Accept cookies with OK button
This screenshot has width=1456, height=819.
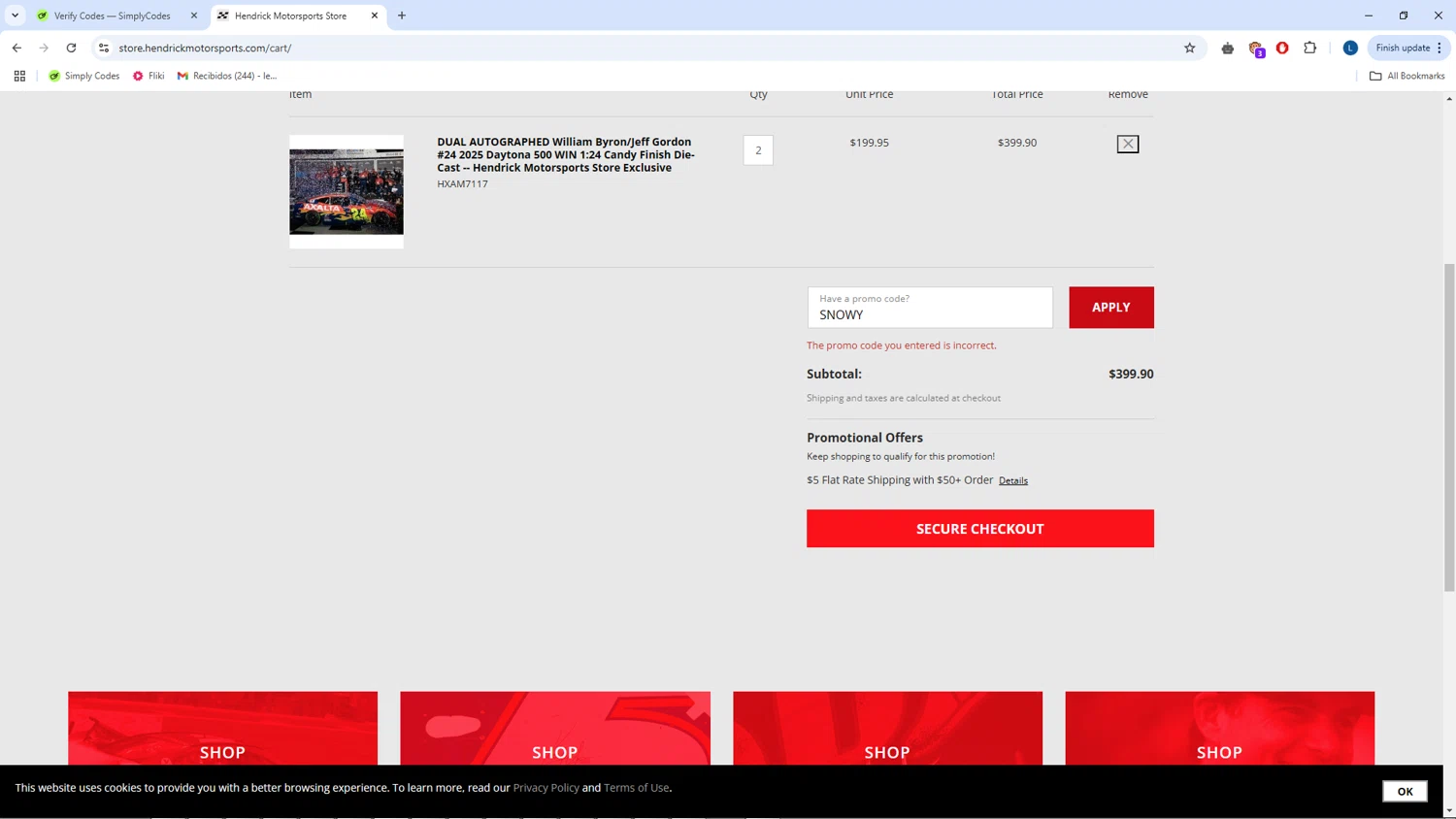click(x=1405, y=791)
